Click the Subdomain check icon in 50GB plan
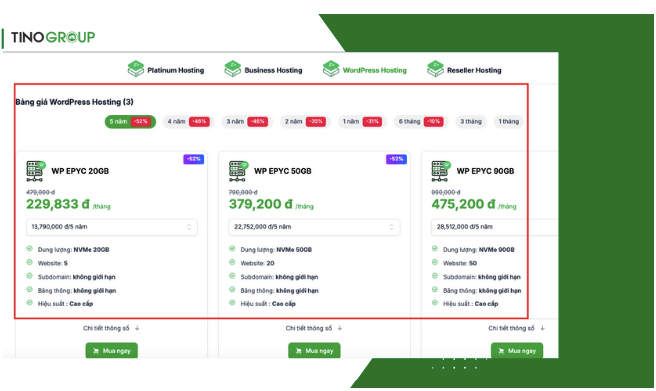Screen dimensions: 656x391 point(232,276)
